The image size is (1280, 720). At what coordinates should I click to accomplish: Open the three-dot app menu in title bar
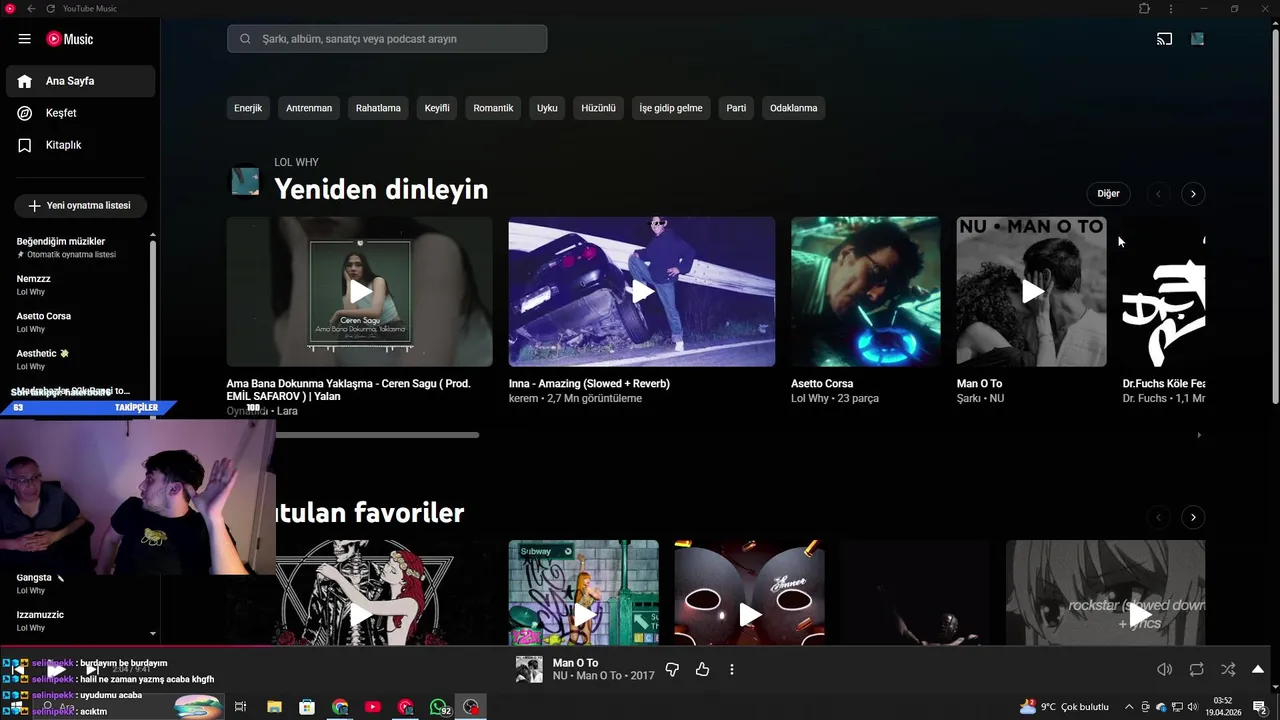pyautogui.click(x=1171, y=8)
